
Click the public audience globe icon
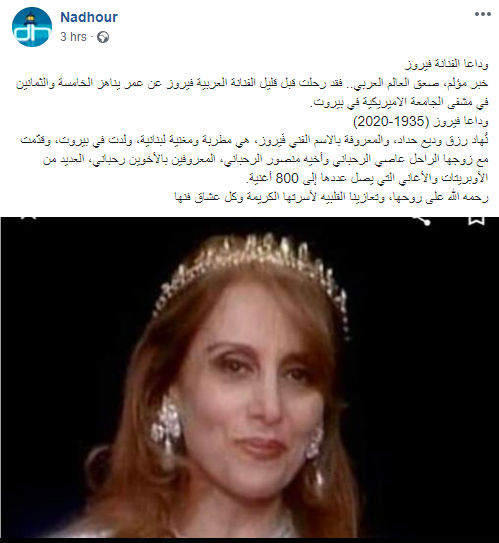[x=103, y=37]
